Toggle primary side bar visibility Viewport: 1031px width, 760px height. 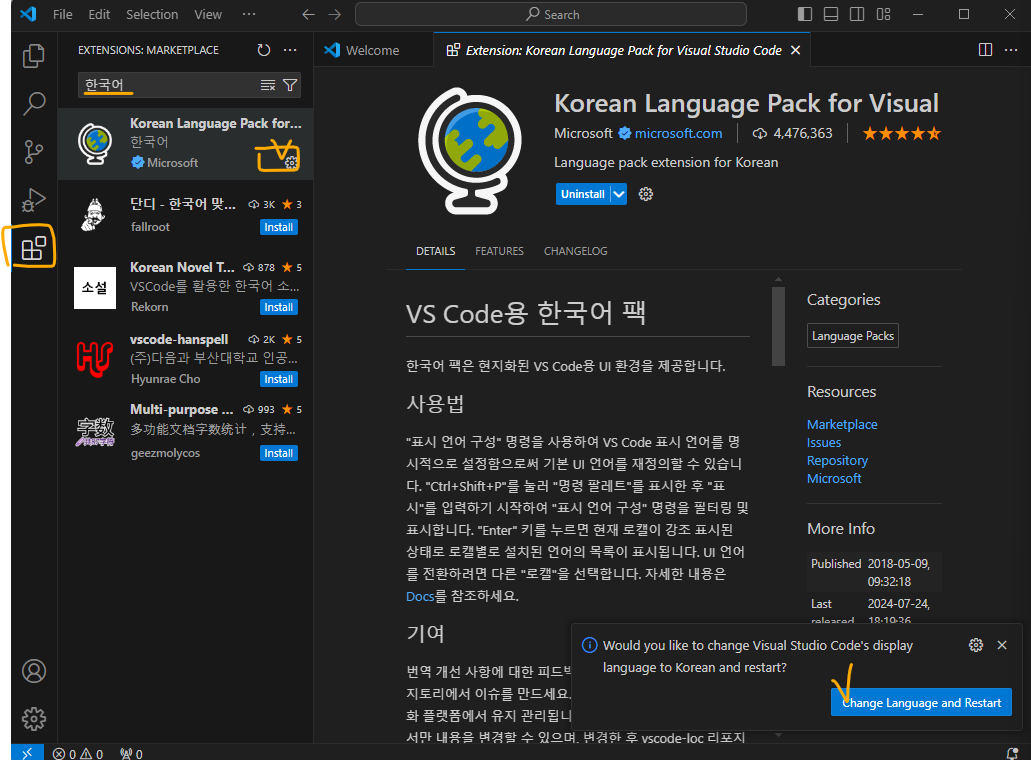tap(805, 14)
